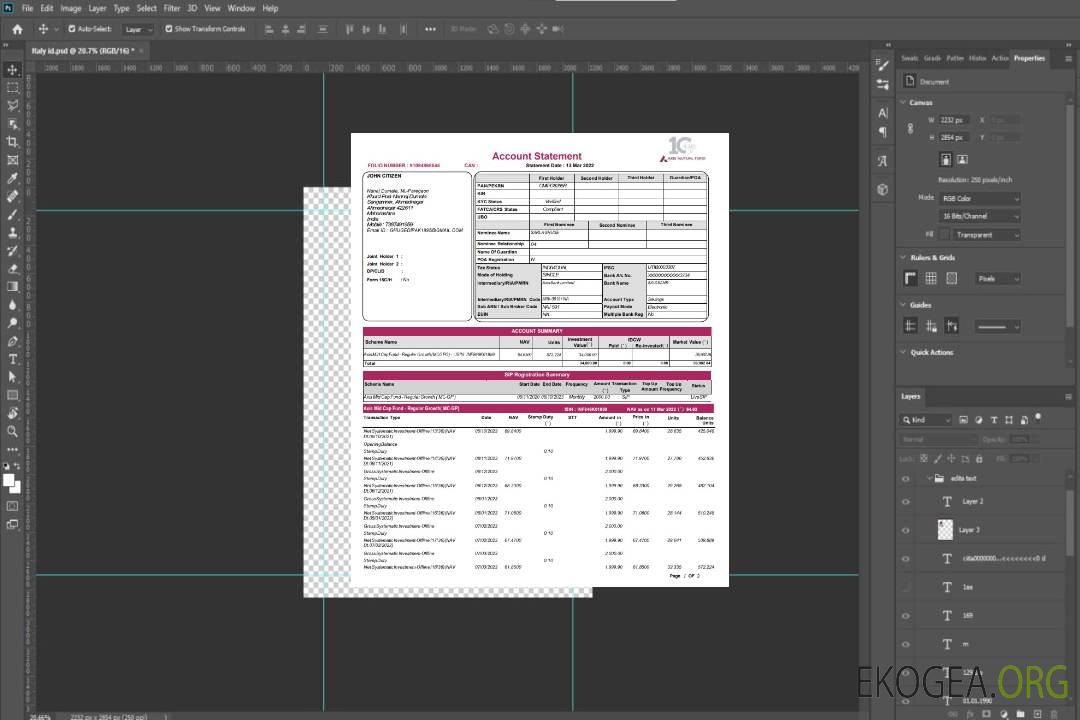The width and height of the screenshot is (1080, 720).
Task: Select the Move tool in the left toolbar
Action: click(x=12, y=70)
